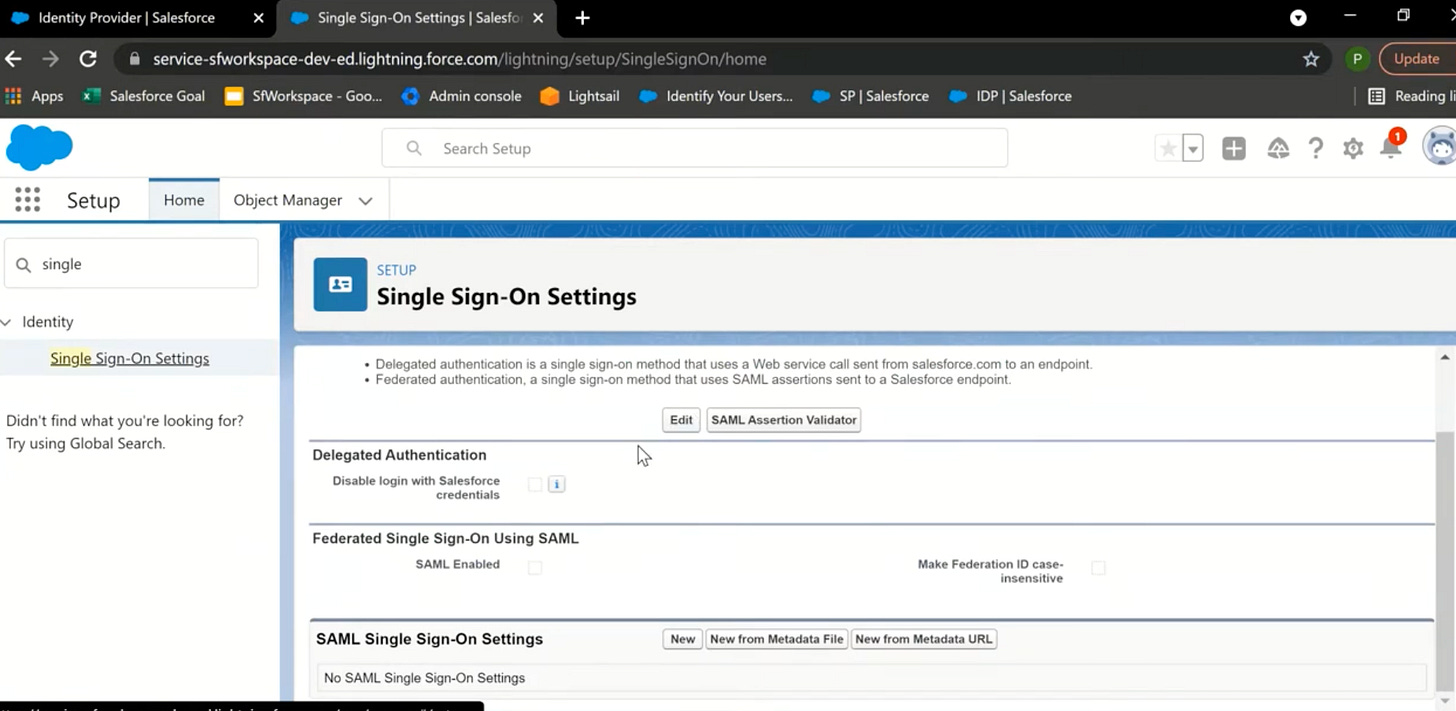Click New from Metadata File button
This screenshot has width=1456, height=711.
tap(777, 639)
